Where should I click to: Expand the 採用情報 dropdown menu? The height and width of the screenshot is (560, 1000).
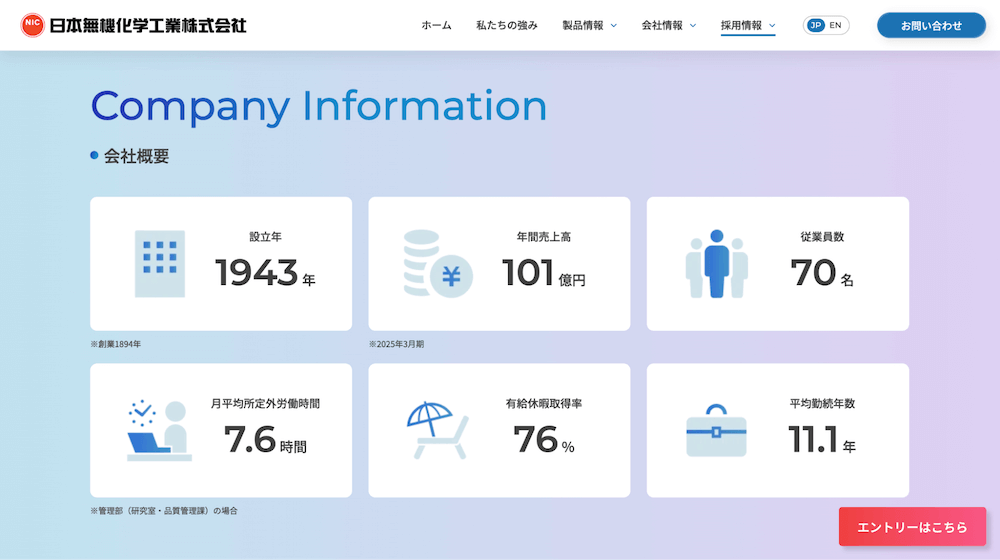[748, 25]
